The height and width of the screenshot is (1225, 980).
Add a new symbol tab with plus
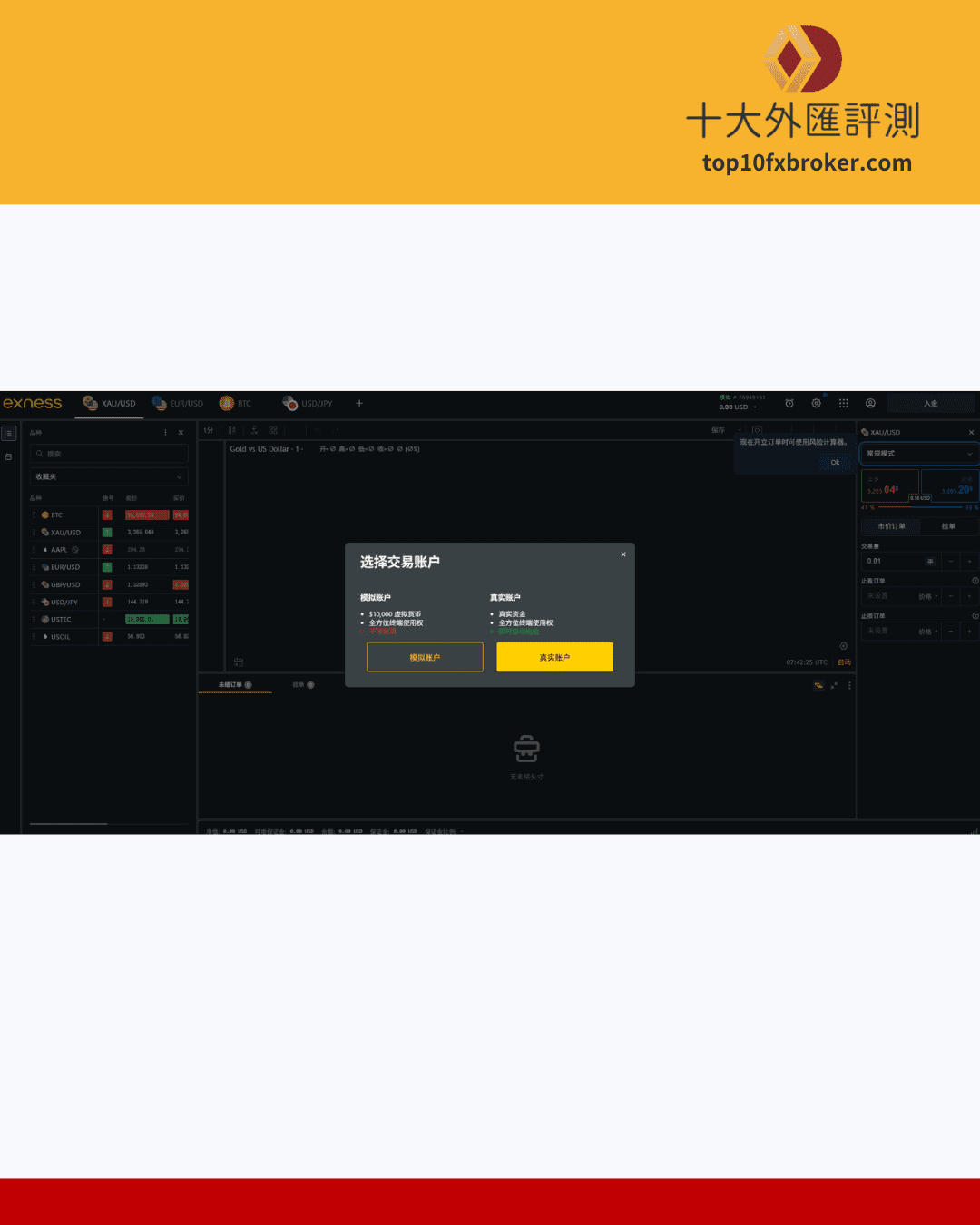(359, 404)
